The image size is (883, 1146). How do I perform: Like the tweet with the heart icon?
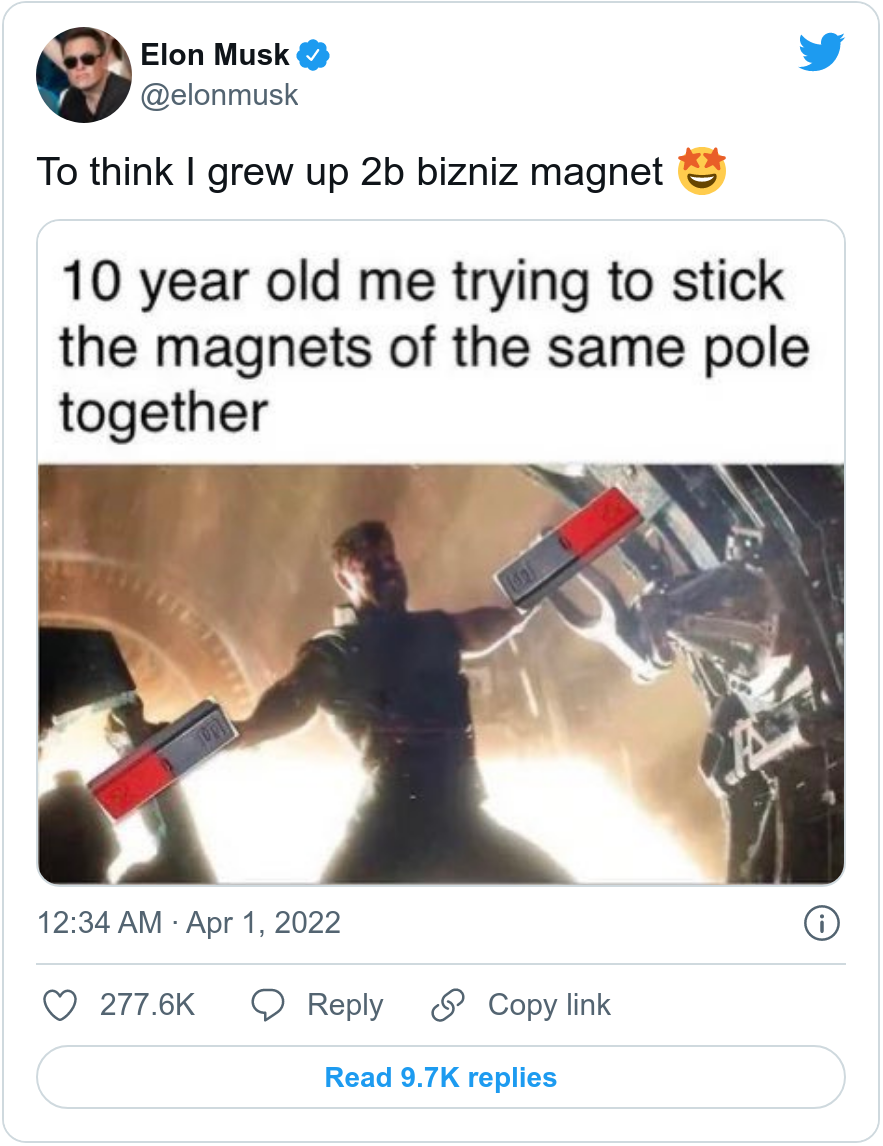[62, 1005]
